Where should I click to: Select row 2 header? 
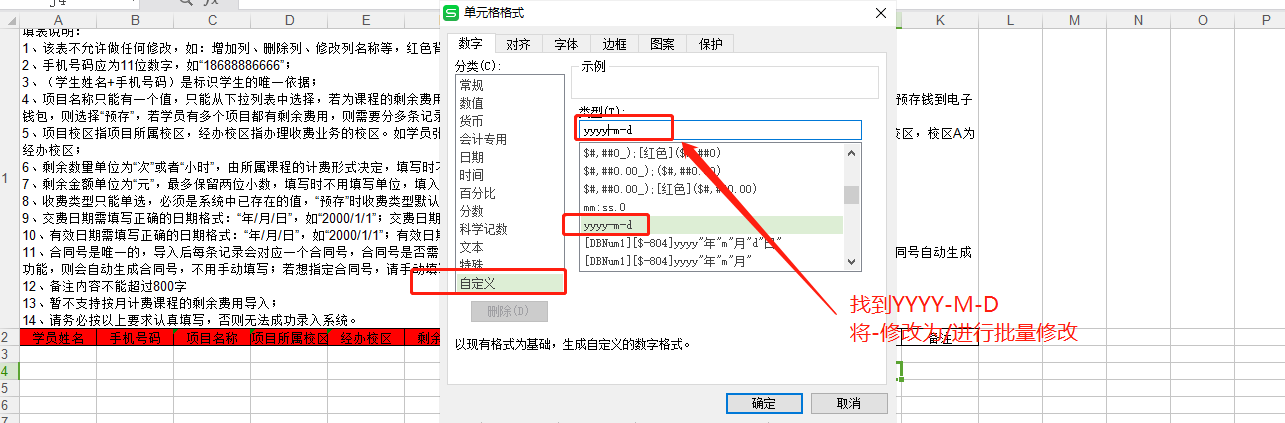9,337
